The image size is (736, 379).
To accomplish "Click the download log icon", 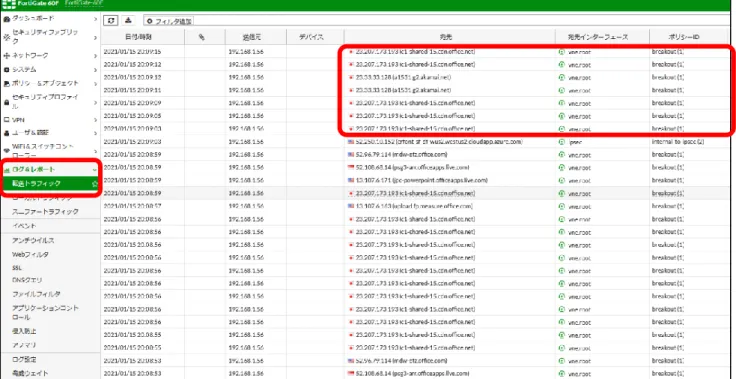I will pyautogui.click(x=129, y=20).
